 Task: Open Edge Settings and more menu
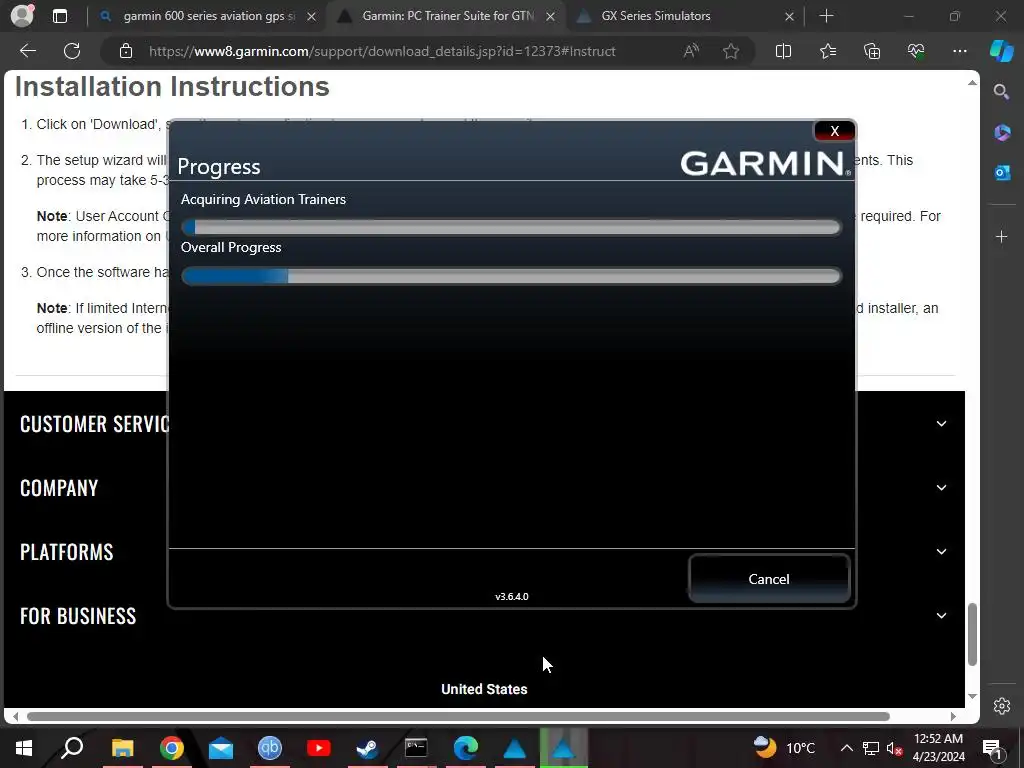click(959, 51)
